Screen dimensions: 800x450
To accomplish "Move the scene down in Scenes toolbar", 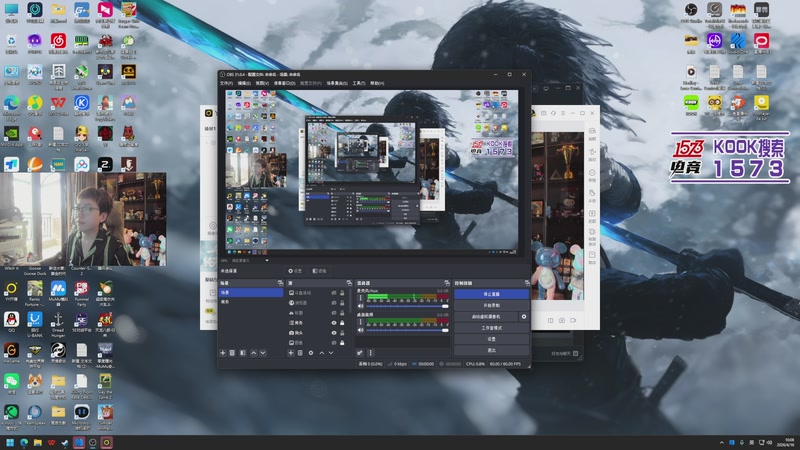I will [263, 353].
